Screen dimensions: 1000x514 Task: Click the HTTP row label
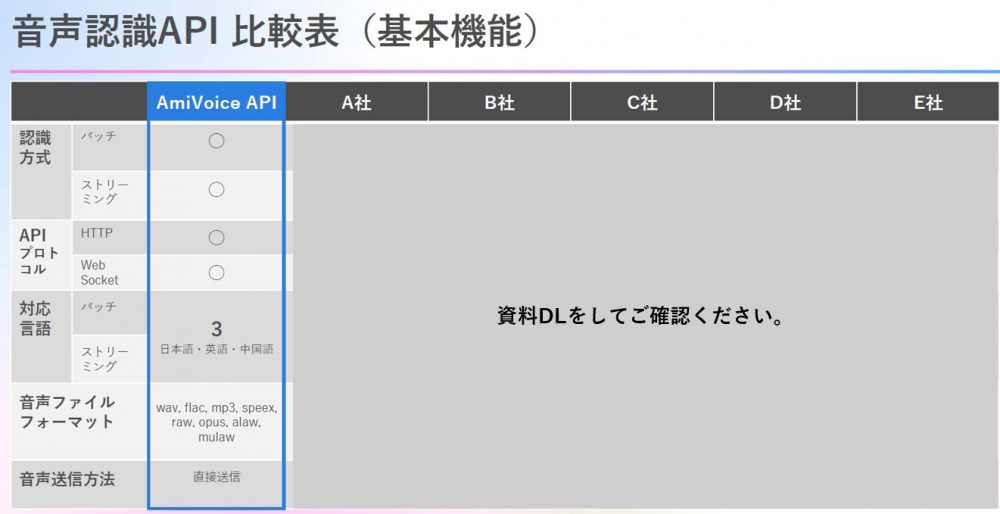(x=96, y=233)
